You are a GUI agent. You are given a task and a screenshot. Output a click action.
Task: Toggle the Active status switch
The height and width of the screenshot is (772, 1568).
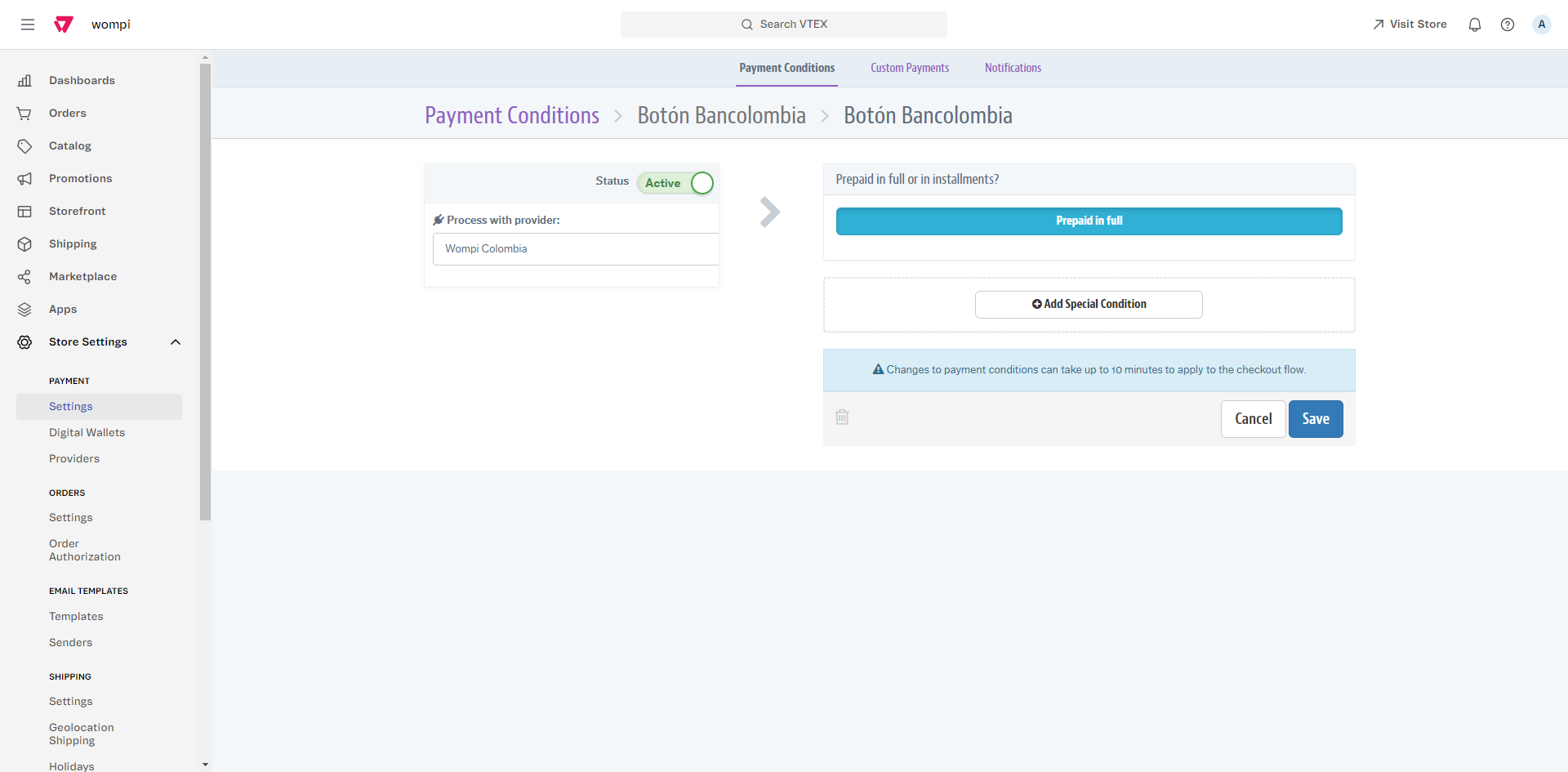pyautogui.click(x=701, y=183)
